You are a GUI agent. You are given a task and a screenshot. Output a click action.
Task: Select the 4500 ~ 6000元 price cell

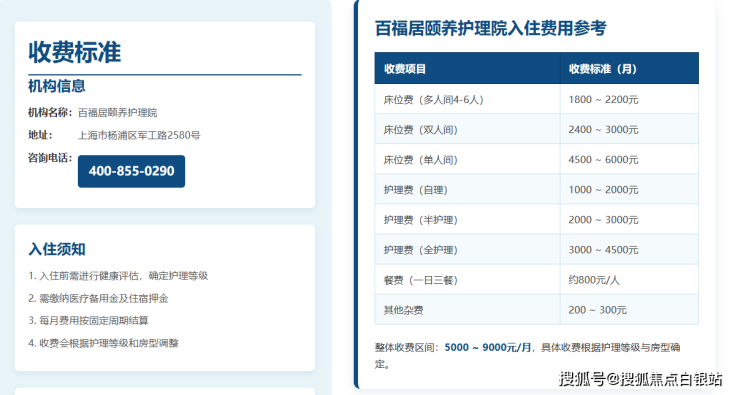[x=629, y=160]
